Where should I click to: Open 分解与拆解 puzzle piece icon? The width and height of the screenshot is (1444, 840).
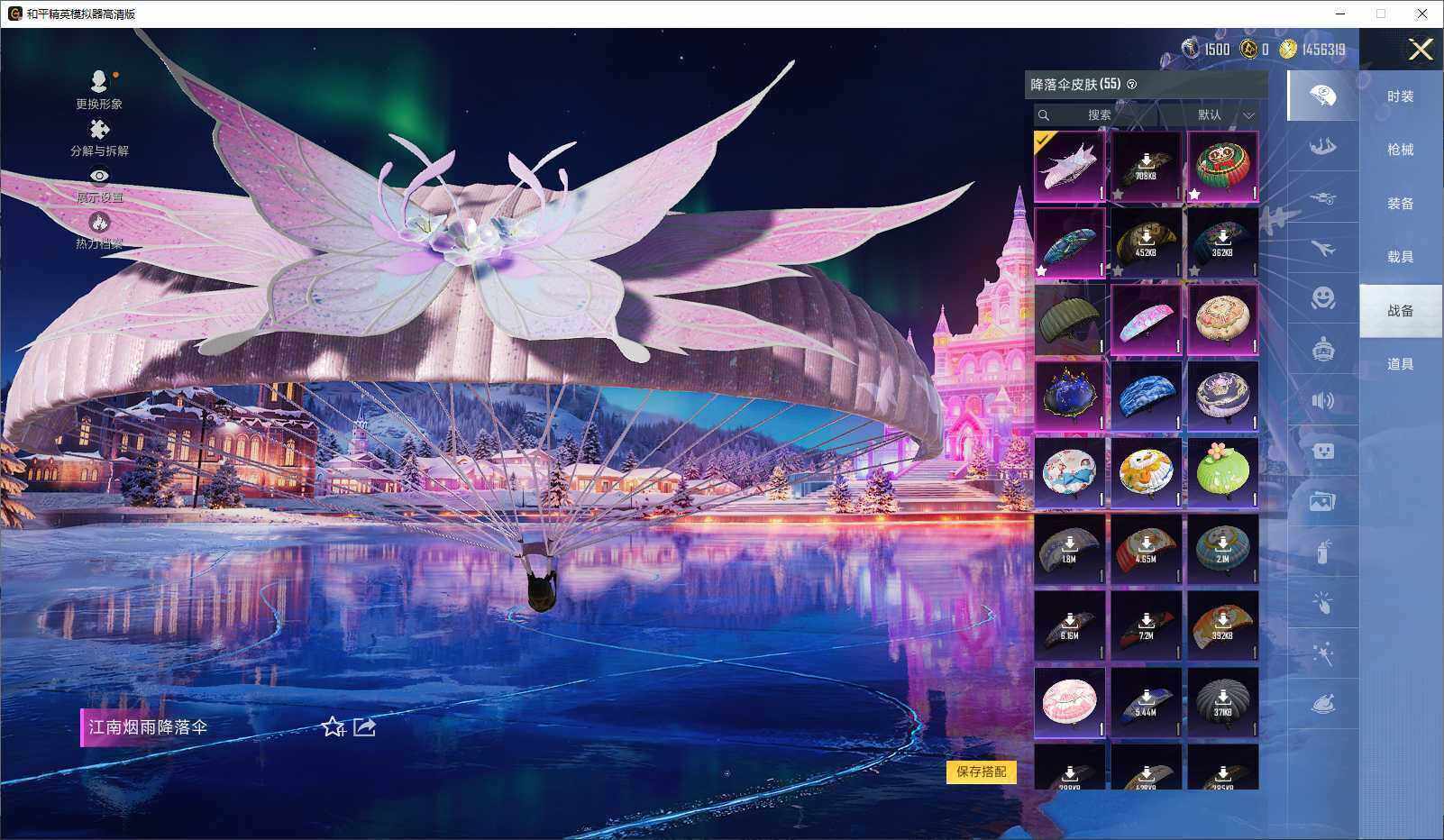click(x=99, y=129)
